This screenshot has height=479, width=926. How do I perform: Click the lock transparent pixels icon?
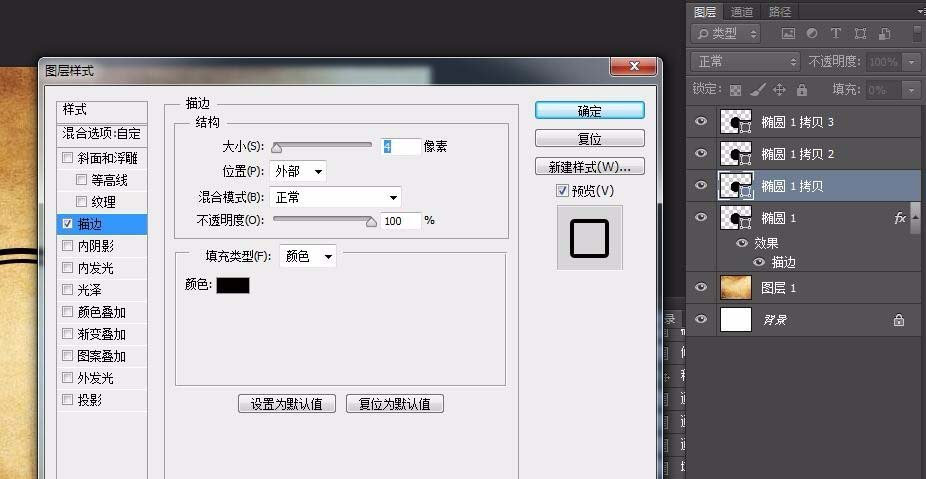click(735, 90)
